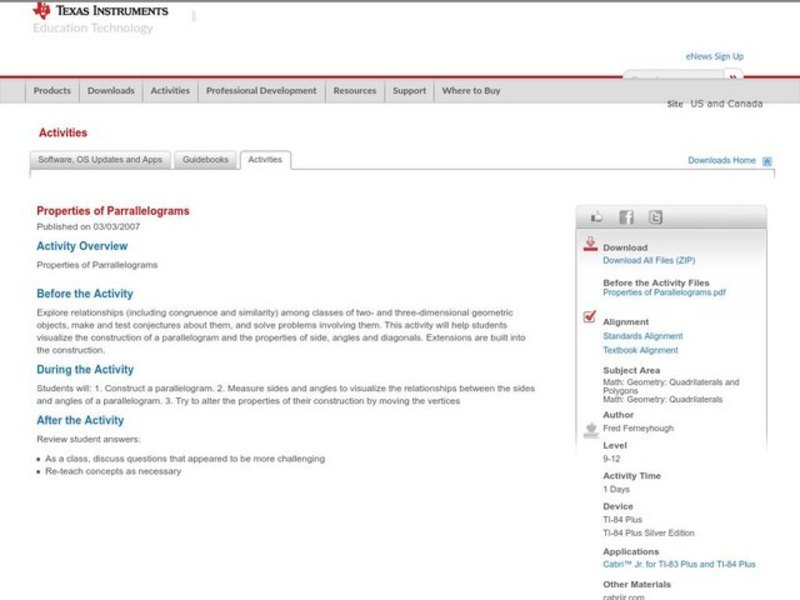Expand the Support navigation menu
The image size is (800, 600).
tap(409, 91)
